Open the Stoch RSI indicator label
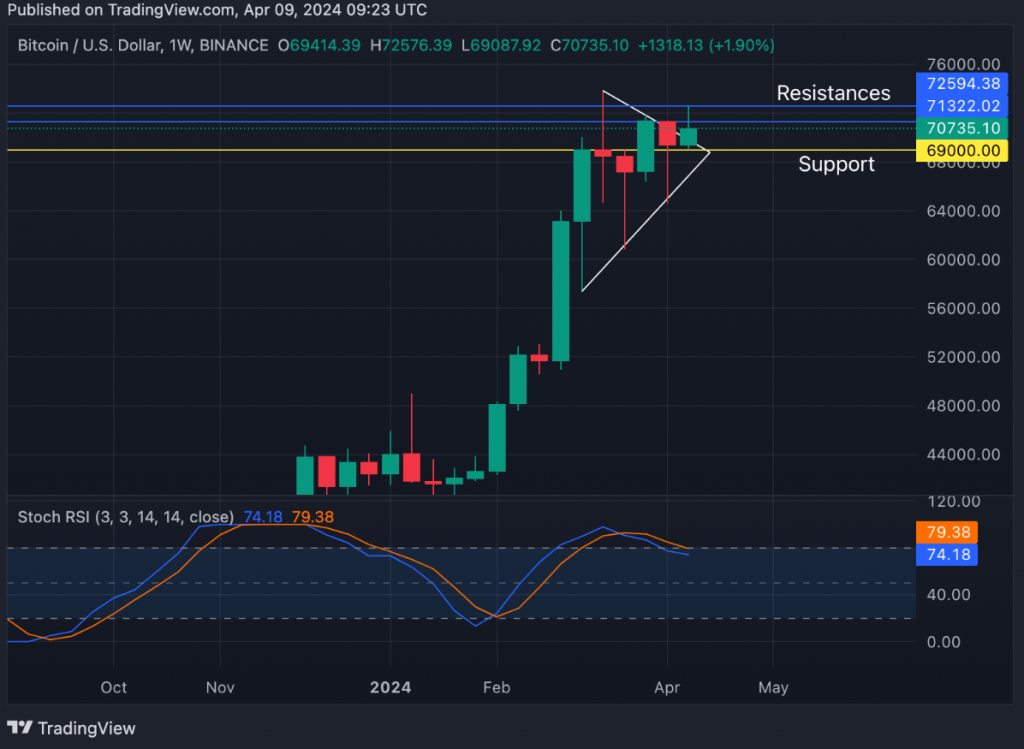1024x749 pixels. [126, 517]
